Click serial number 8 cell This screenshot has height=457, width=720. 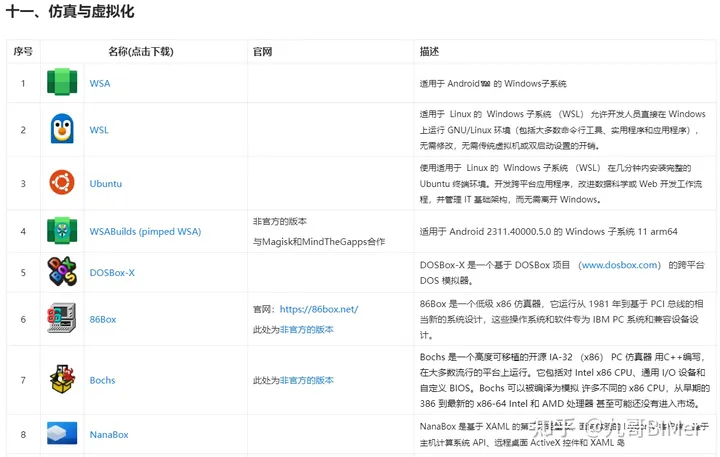click(x=23, y=434)
